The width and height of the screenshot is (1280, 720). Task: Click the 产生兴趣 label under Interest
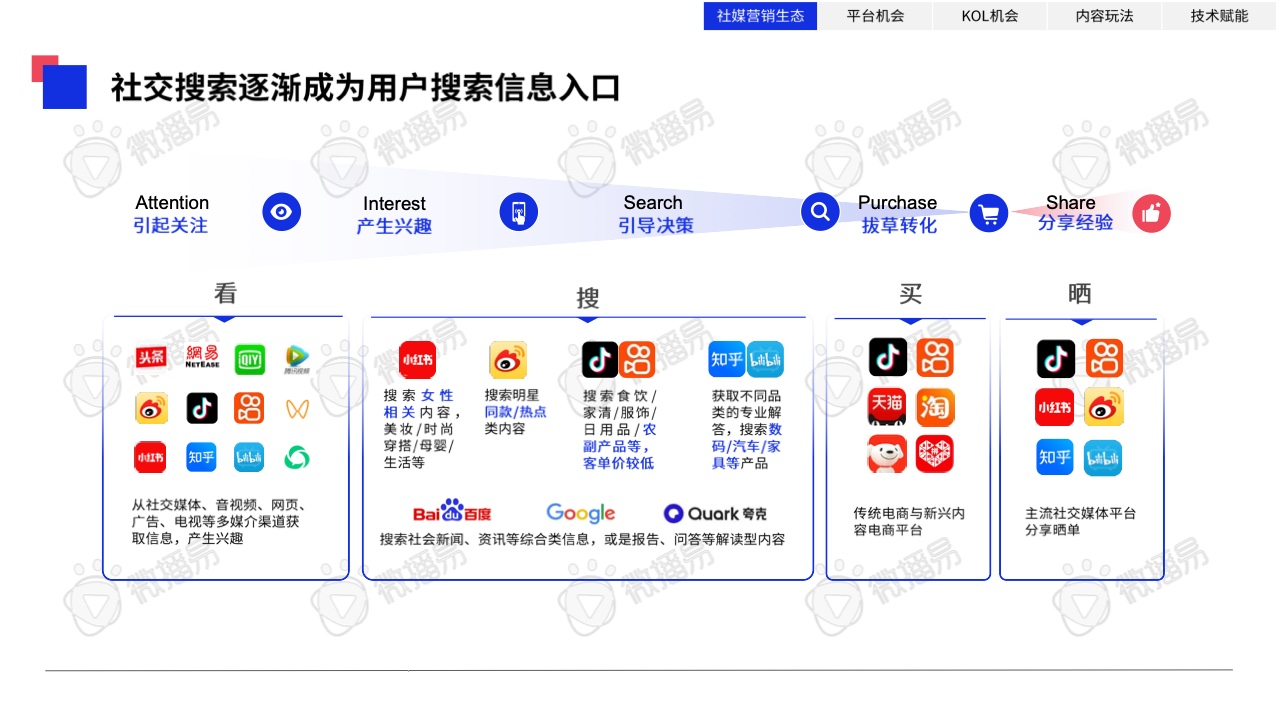point(394,226)
